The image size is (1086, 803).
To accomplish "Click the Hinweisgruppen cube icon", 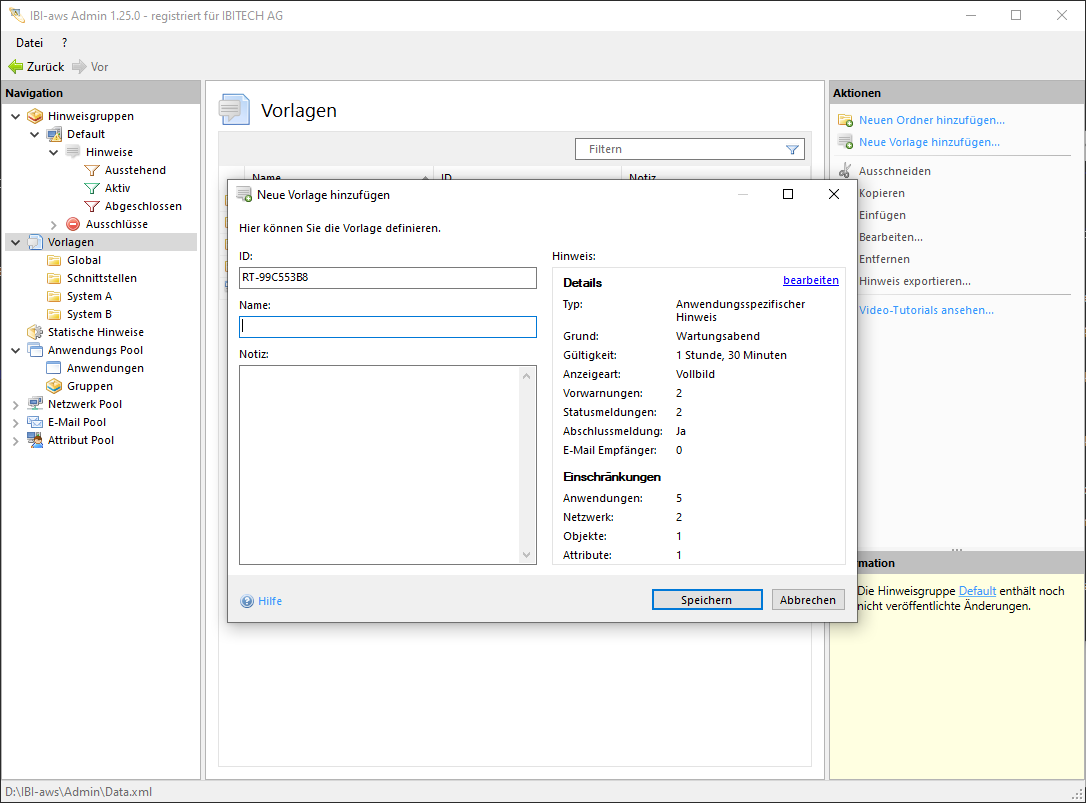I will 35,116.
